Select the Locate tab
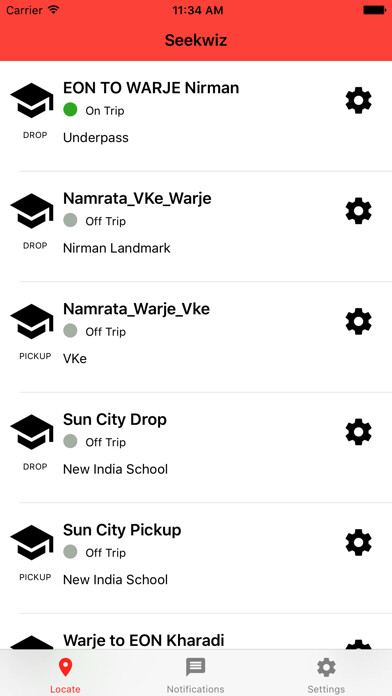This screenshot has height=696, width=392. [x=65, y=676]
